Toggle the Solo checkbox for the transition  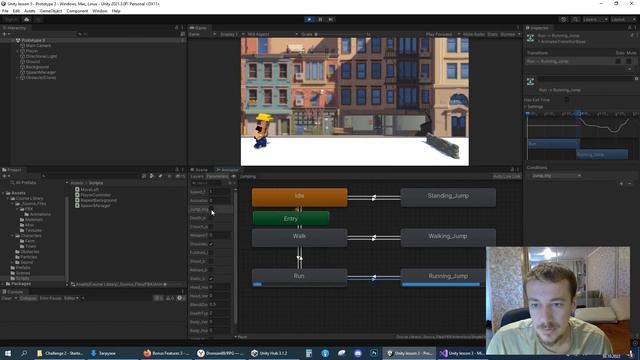[618, 61]
